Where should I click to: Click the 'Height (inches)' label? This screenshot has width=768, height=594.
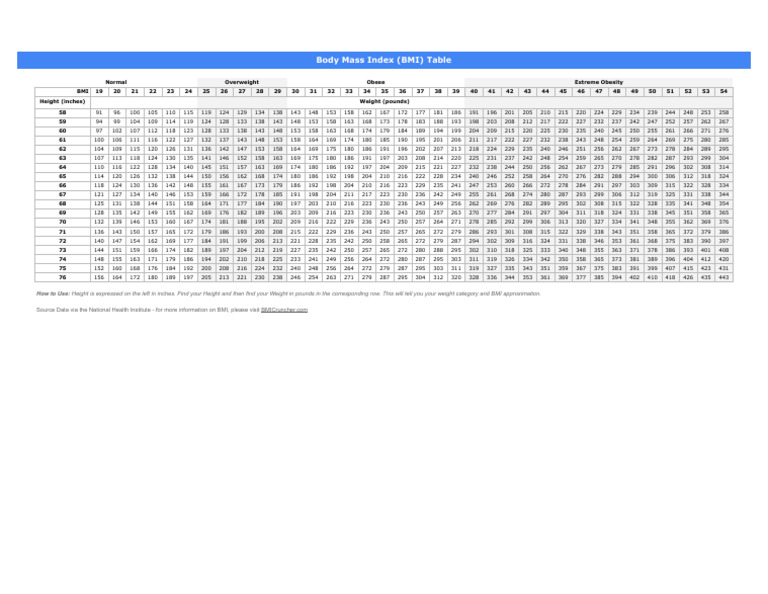coord(62,101)
